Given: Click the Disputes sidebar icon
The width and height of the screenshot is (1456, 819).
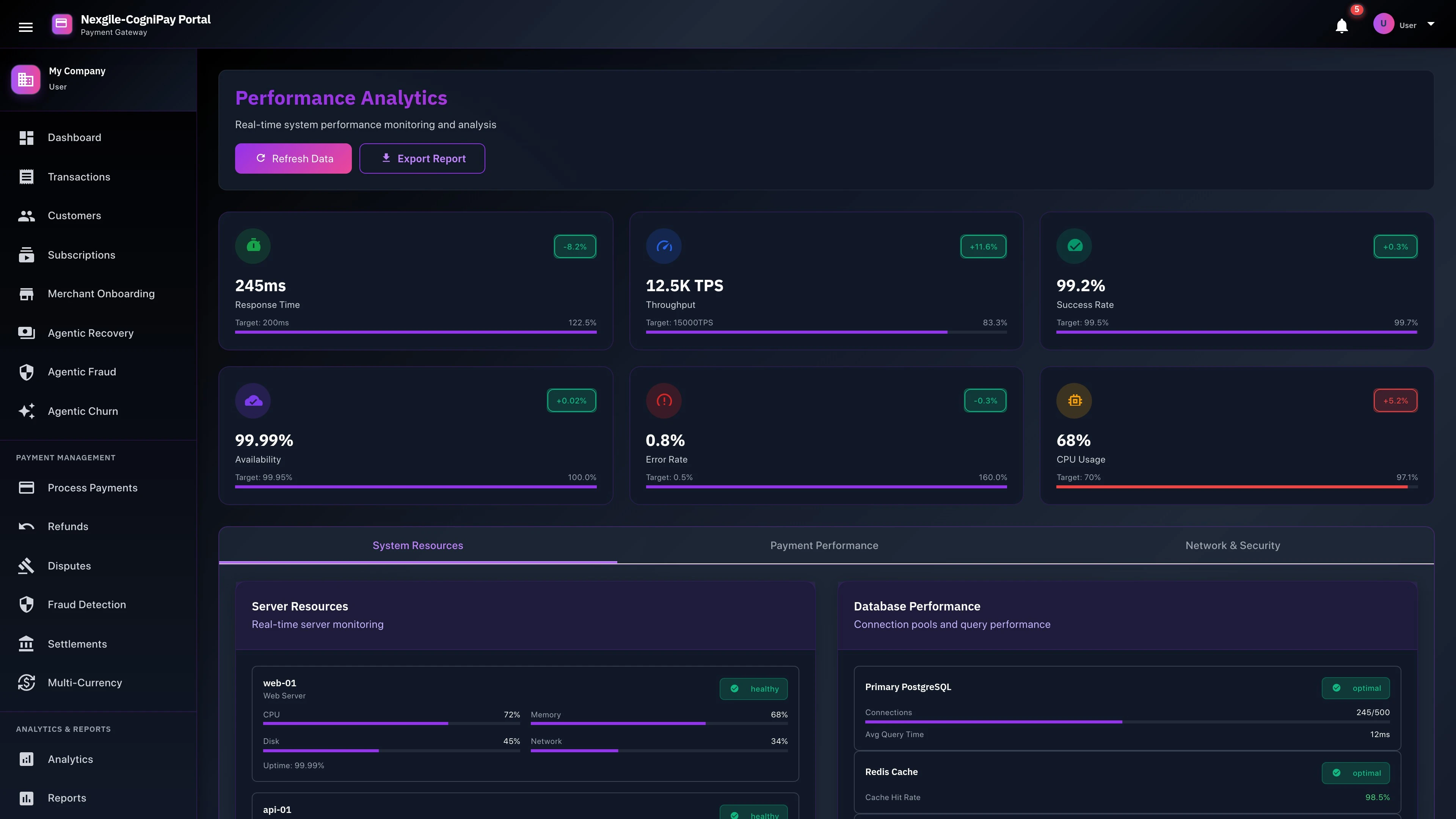Looking at the screenshot, I should [x=27, y=565].
